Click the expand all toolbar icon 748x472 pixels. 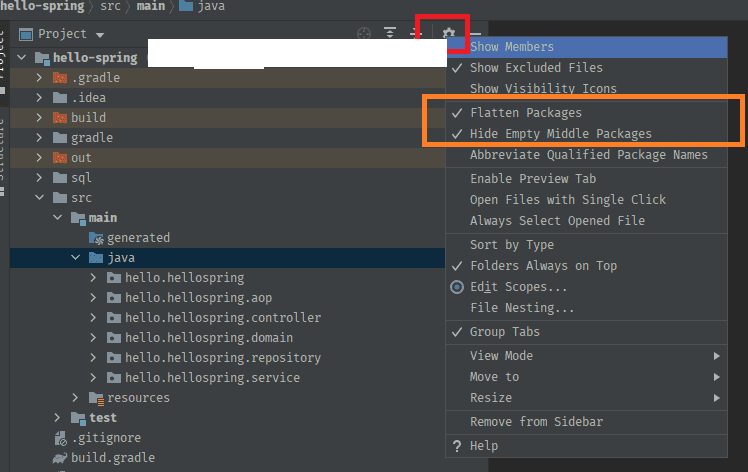(390, 33)
